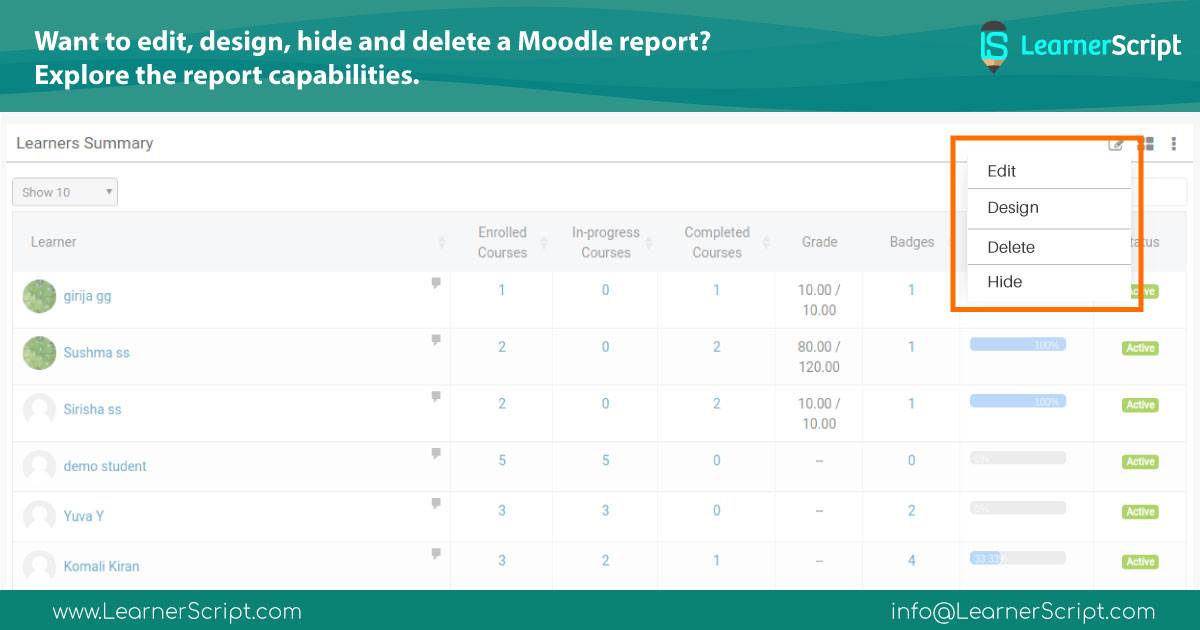Click in-progress courses count 5 for demo student
This screenshot has height=630, width=1200.
point(606,460)
